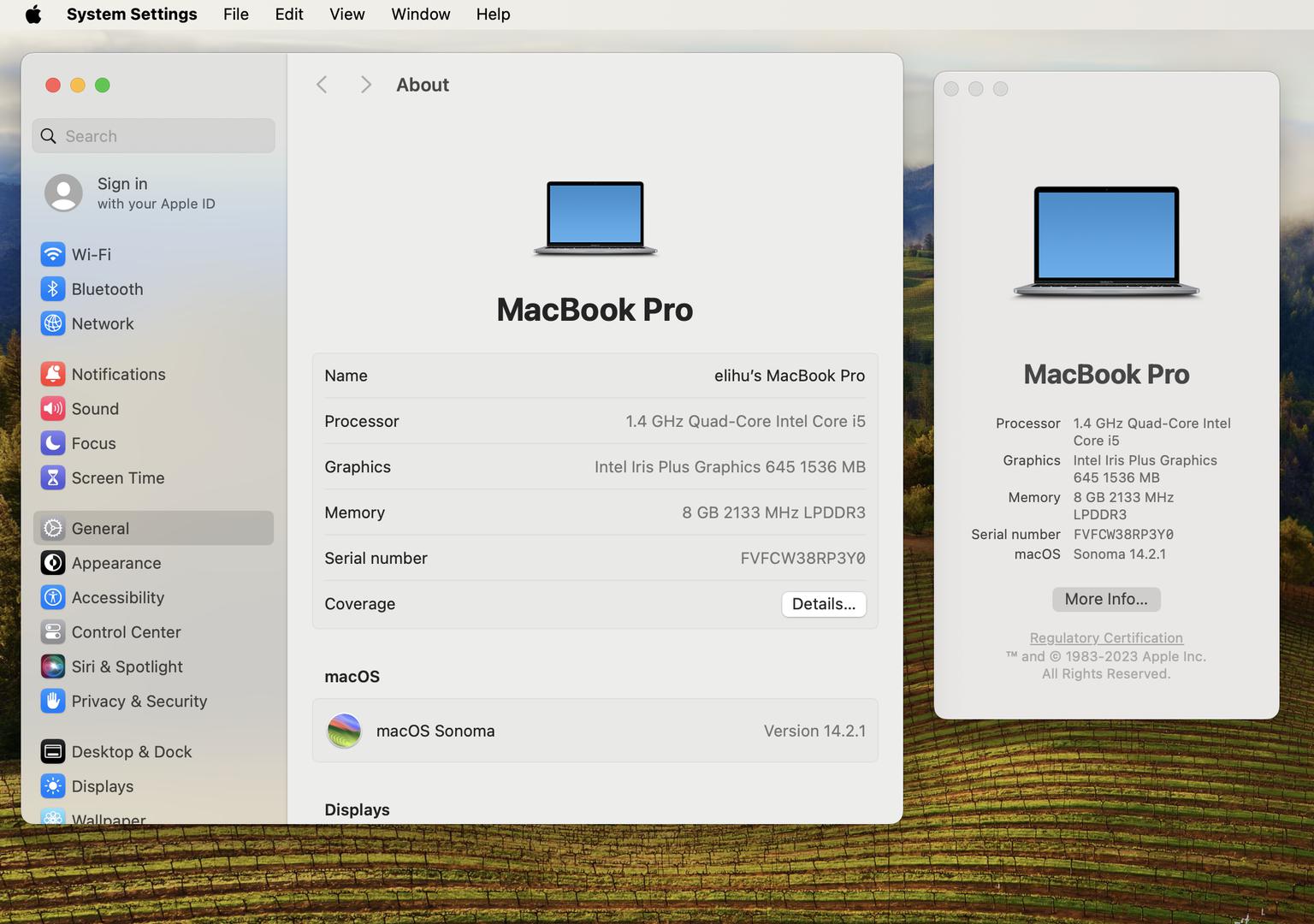Click the Siri & Spotlight icon
Screen dimensions: 1314x924
(x=52, y=666)
